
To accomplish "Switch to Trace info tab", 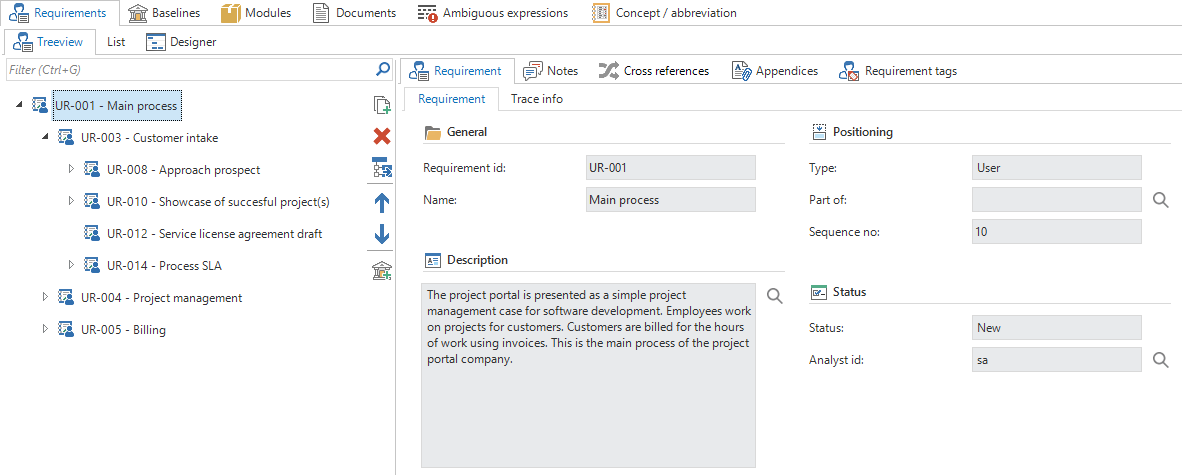I will pos(536,99).
